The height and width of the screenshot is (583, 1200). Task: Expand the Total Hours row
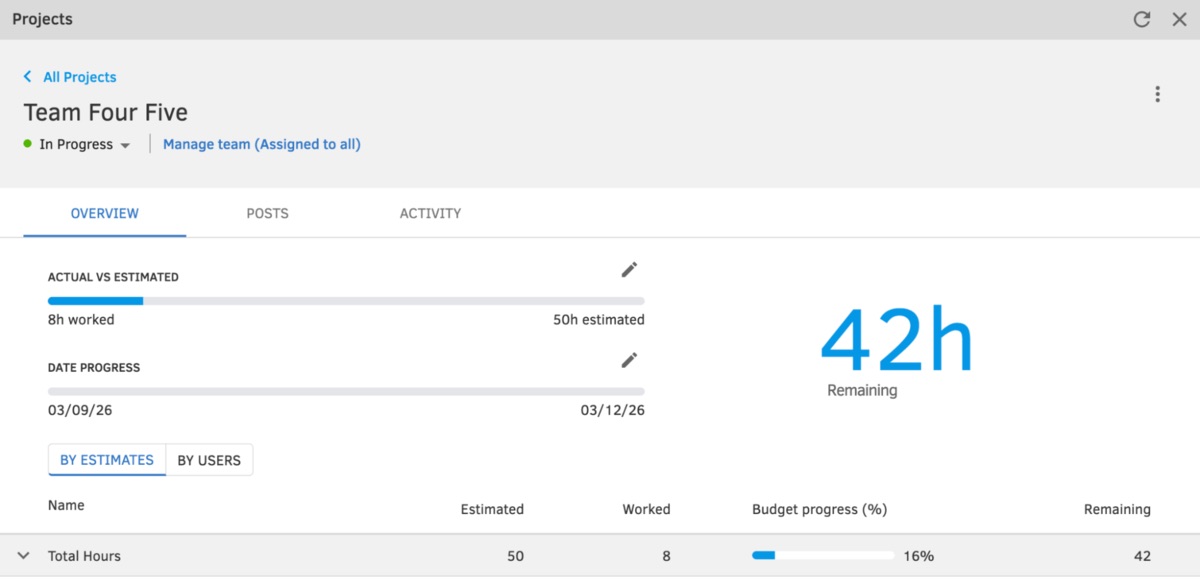pyautogui.click(x=24, y=556)
